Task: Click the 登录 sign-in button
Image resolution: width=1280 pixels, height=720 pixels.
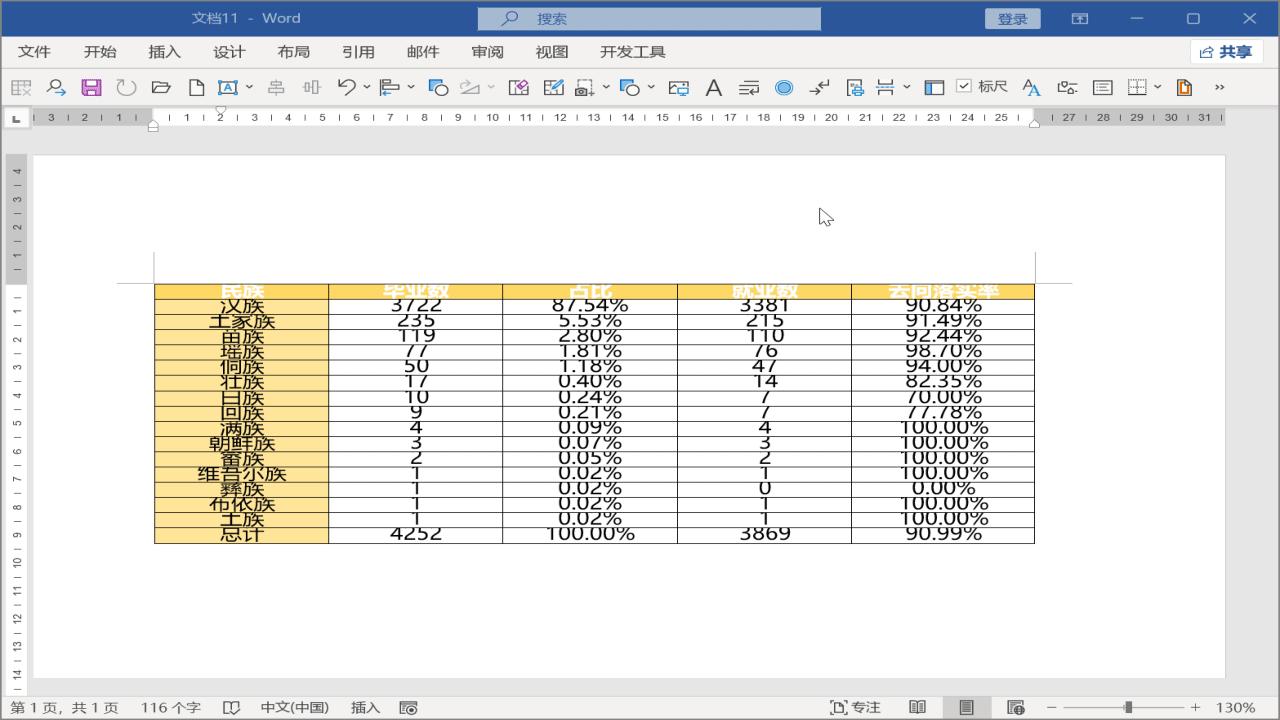Action: pos(1013,18)
